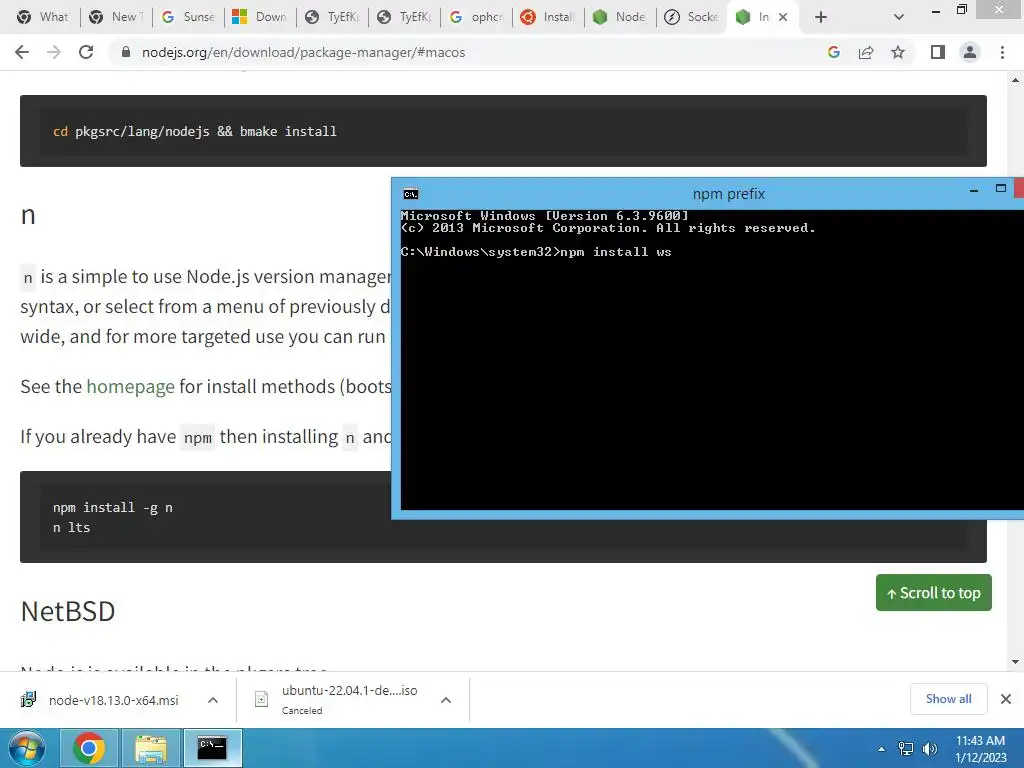The image size is (1024, 768).
Task: Share this page icon
Action: (866, 52)
